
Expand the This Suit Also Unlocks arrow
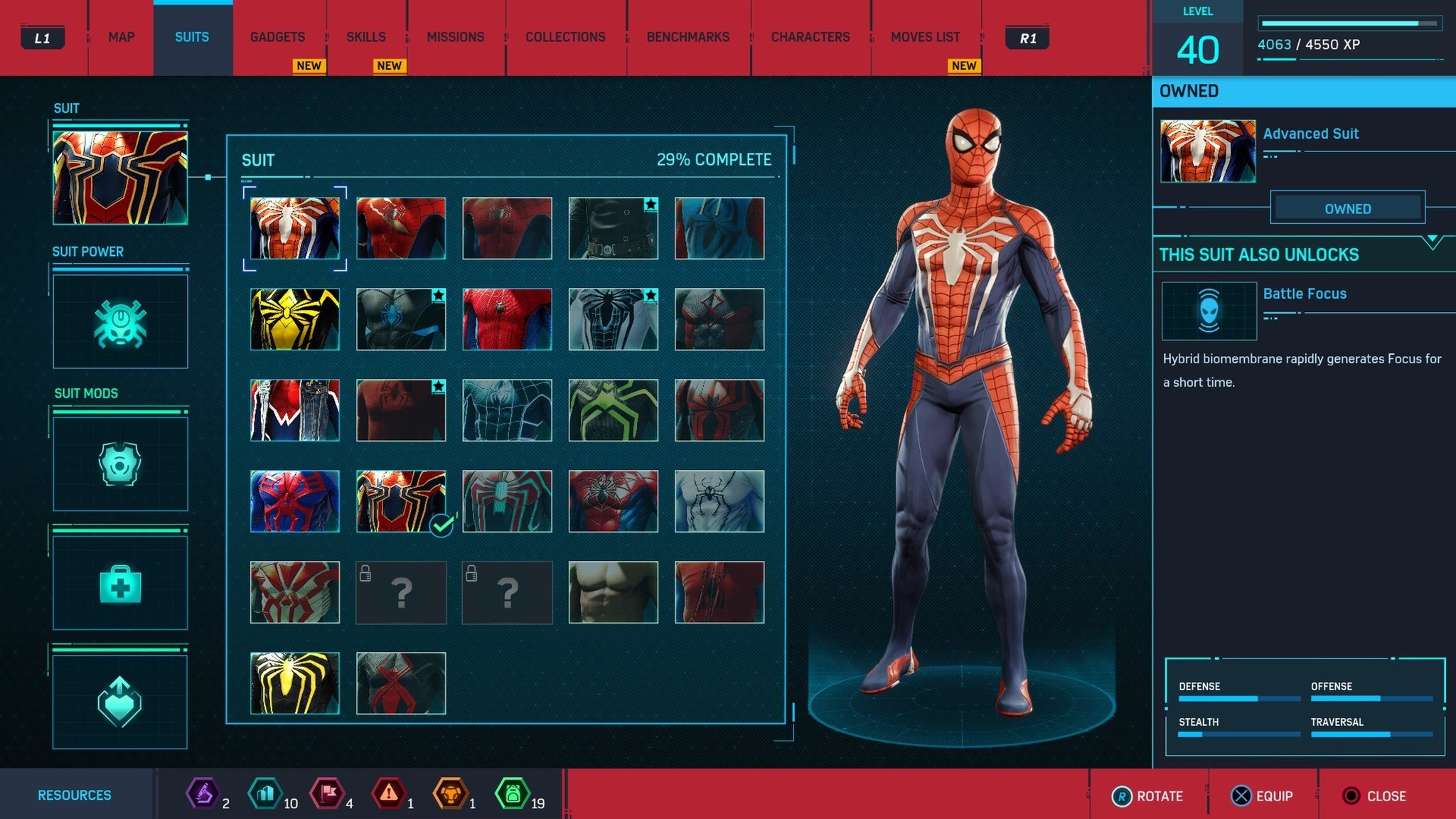[1433, 242]
